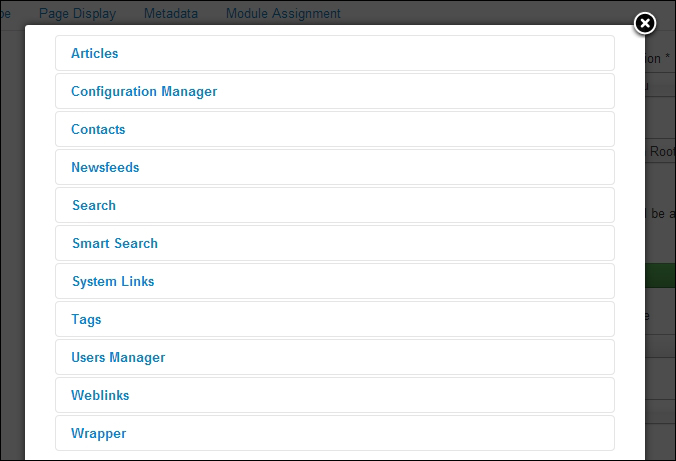
Task: Open the partially hidden Root dropdown
Action: pyautogui.click(x=661, y=151)
